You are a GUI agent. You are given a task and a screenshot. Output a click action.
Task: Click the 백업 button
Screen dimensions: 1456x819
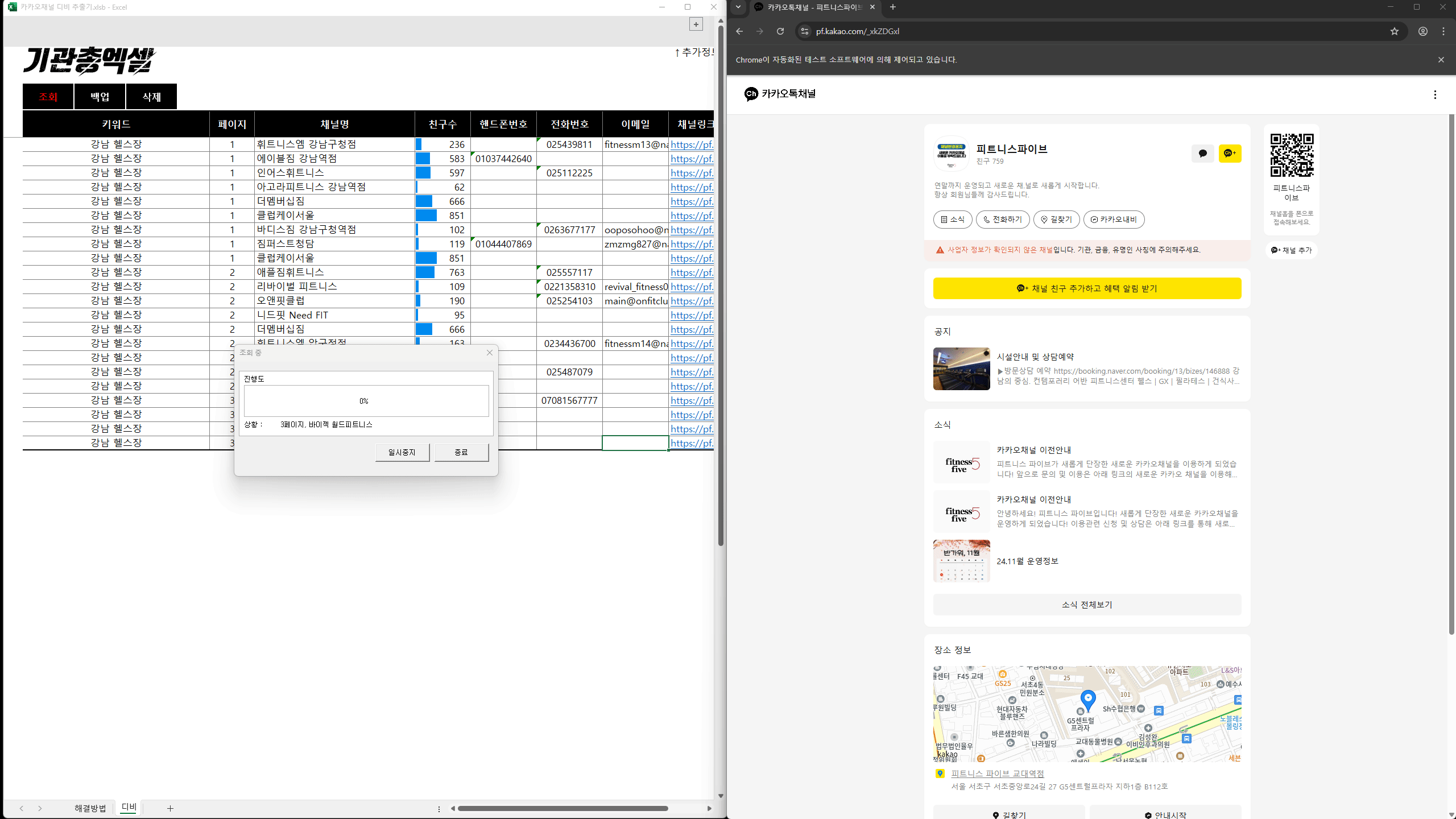[100, 97]
